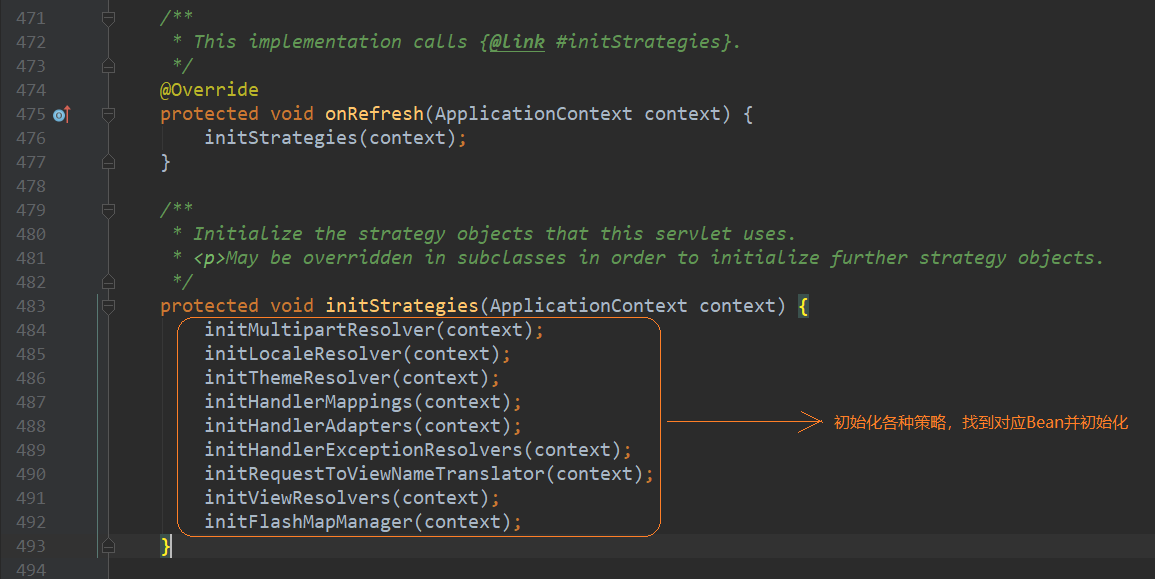1155x579 pixels.
Task: Click the fold end marker at line 493
Action: click(x=109, y=546)
